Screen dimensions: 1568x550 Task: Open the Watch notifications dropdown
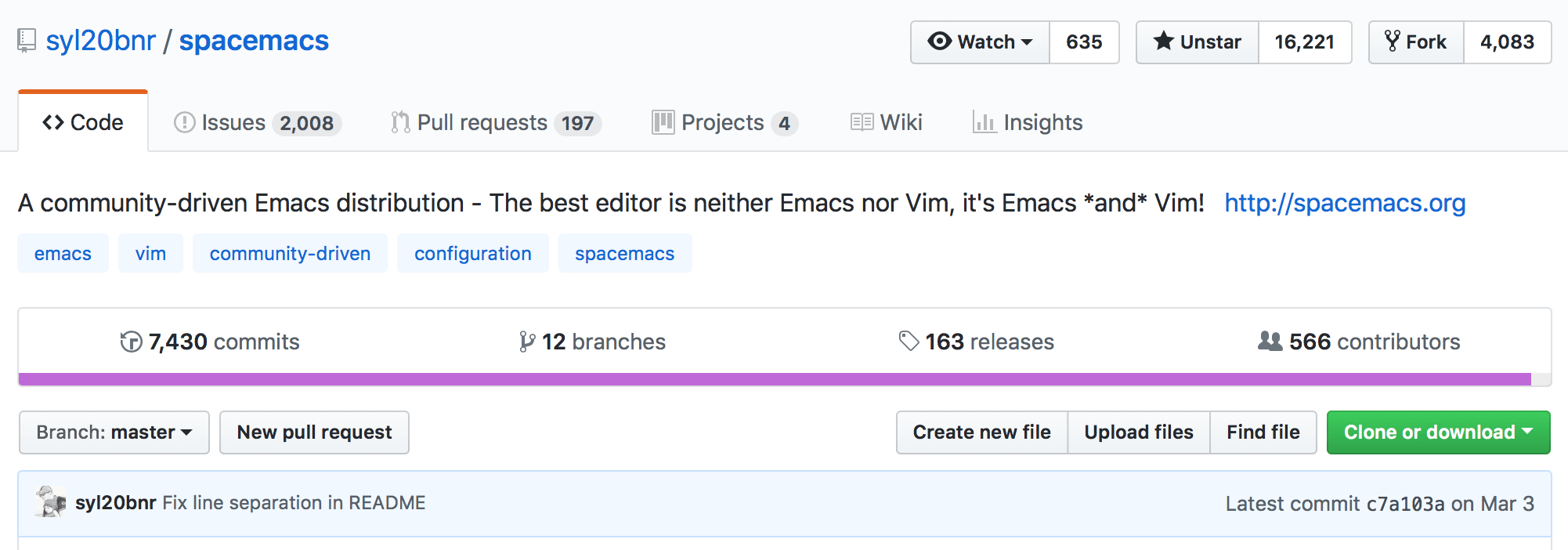pos(980,42)
